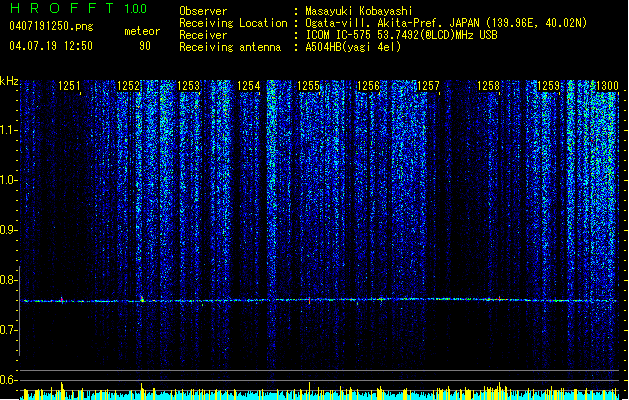Viewport: 629px width, 400px height.
Task: Click the 0.8 kHz axis label
Action: [9, 280]
